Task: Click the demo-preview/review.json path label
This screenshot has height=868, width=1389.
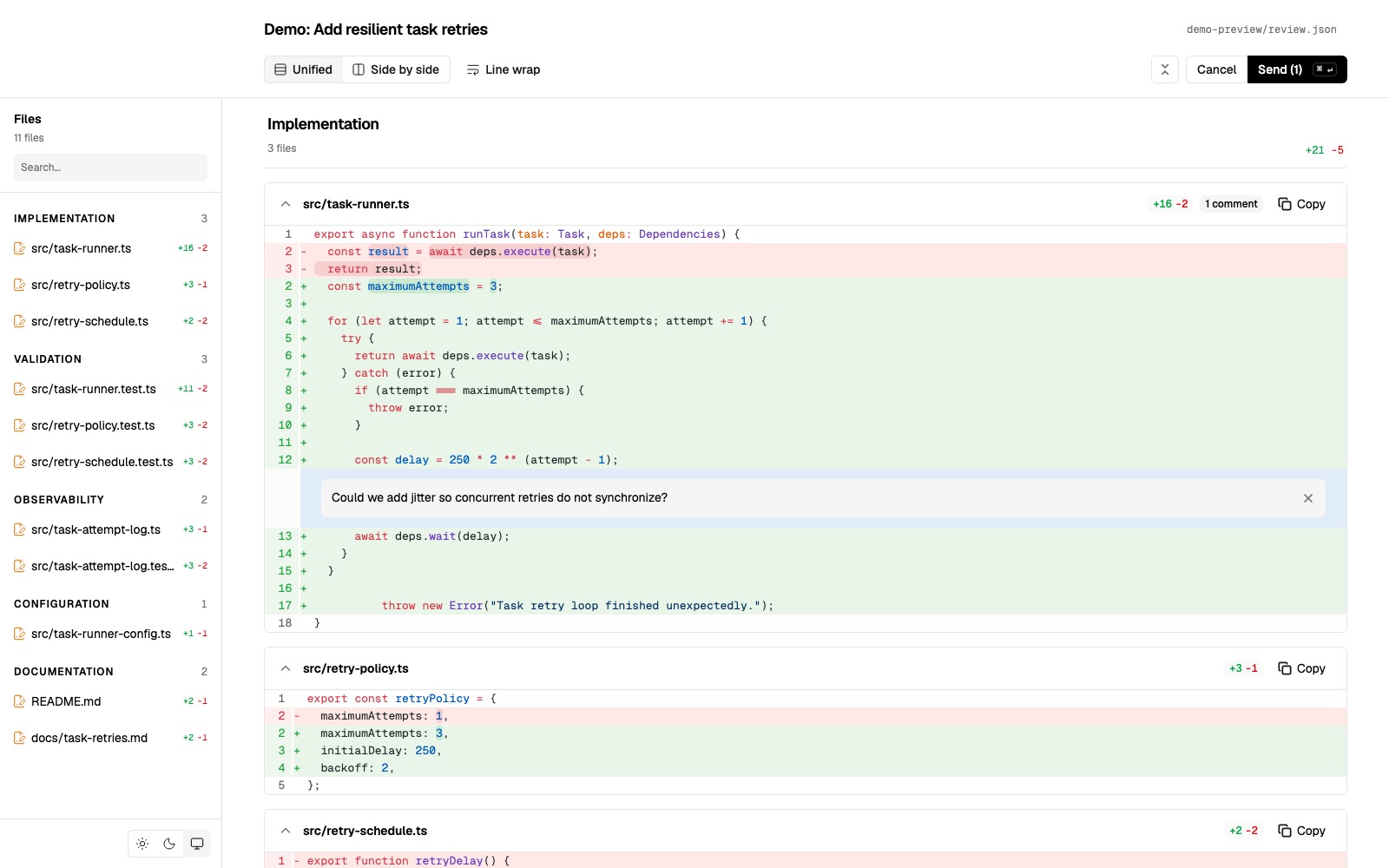Action: [1261, 30]
